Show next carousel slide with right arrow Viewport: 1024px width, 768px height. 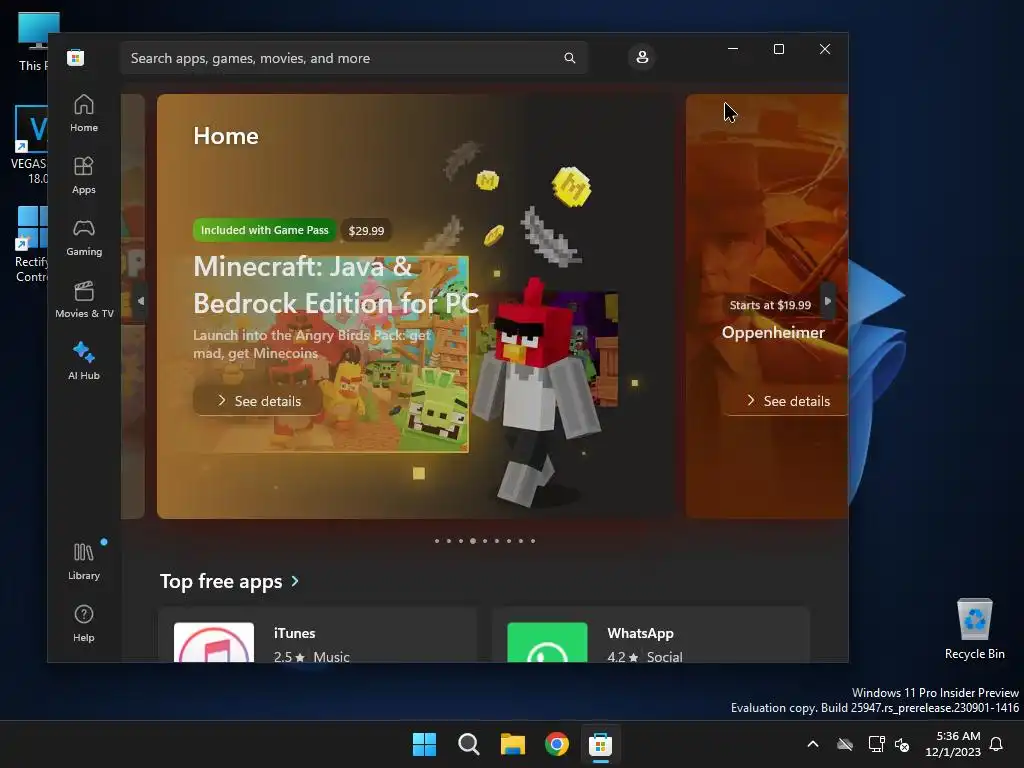pos(827,301)
